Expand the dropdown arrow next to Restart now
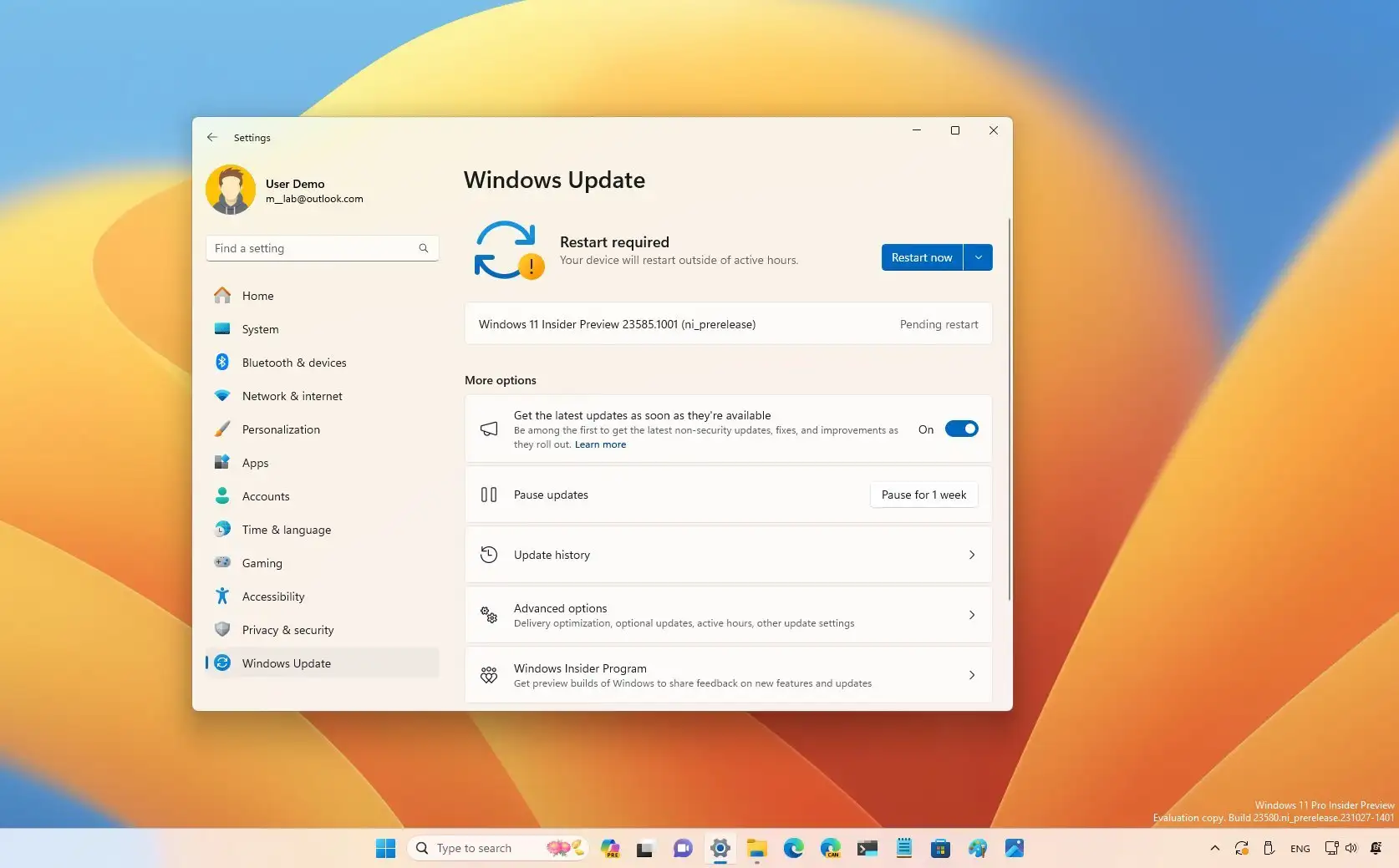Screen dimensions: 1399x868 pos(978,257)
